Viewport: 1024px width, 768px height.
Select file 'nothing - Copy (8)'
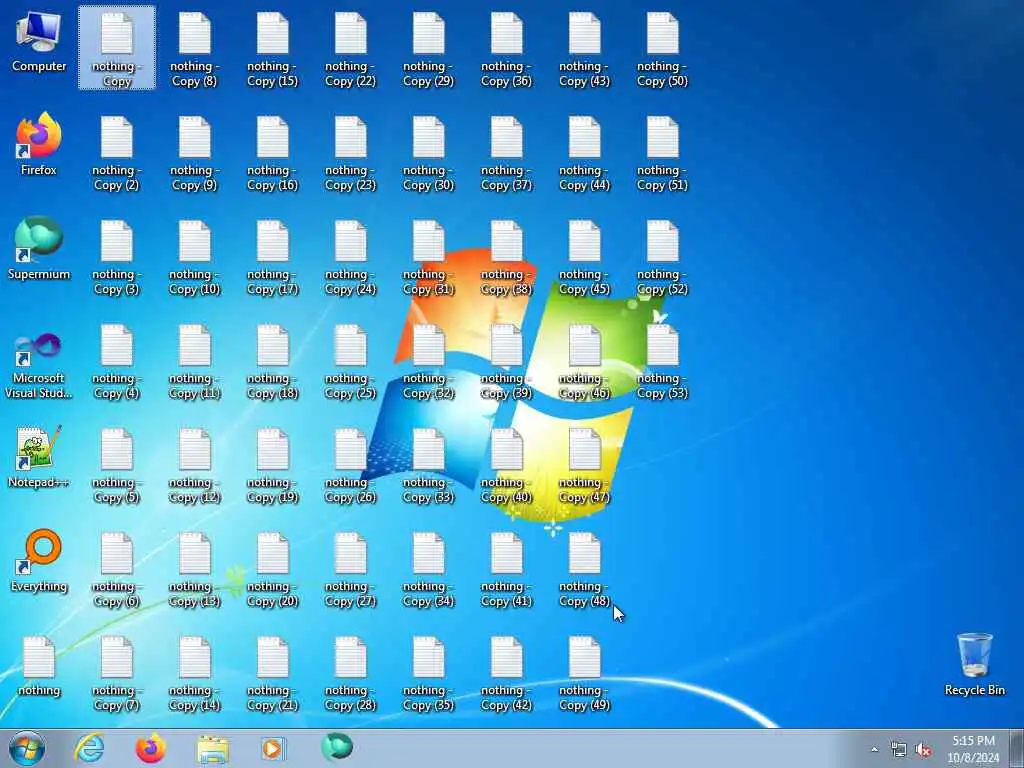pos(195,50)
